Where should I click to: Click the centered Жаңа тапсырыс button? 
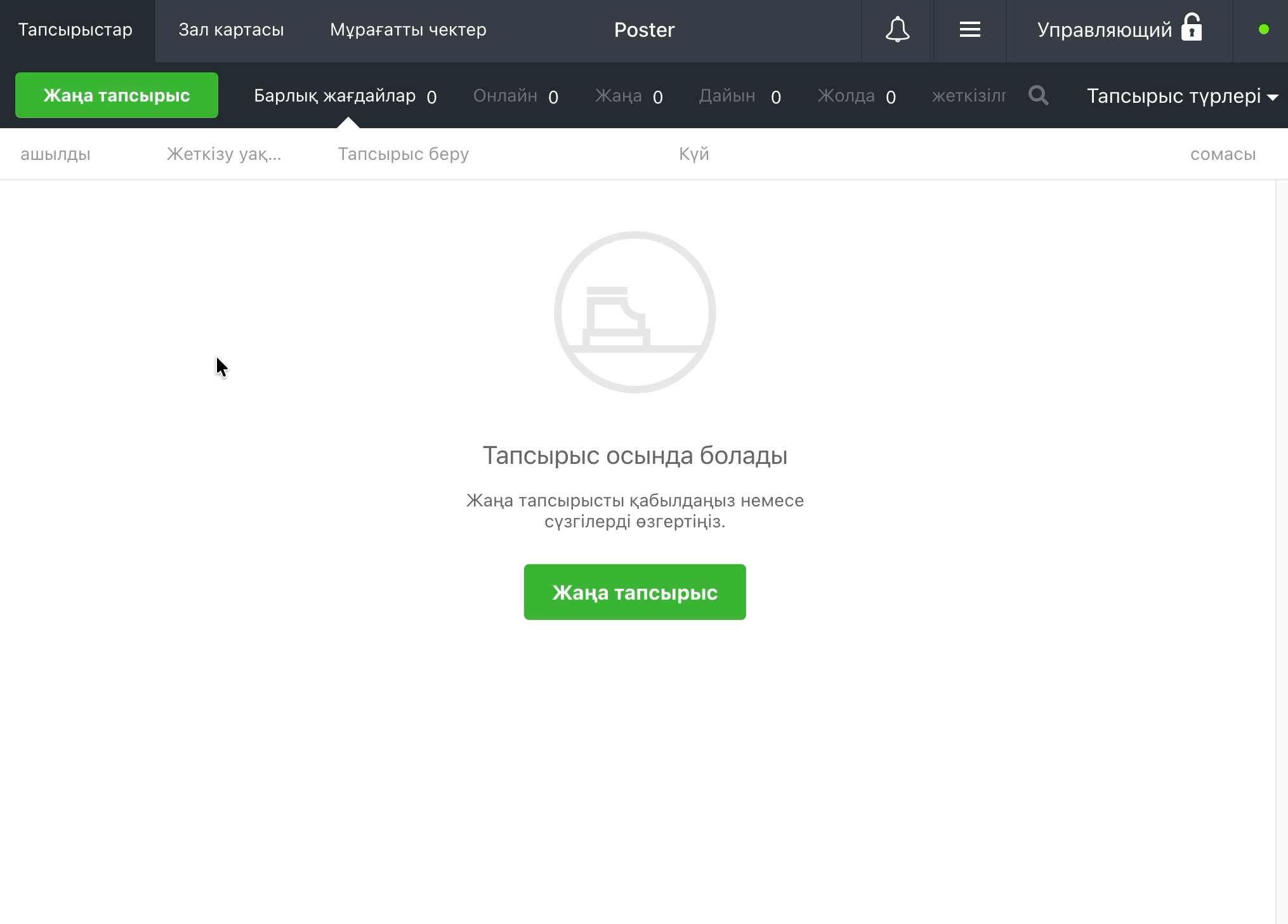(x=634, y=592)
